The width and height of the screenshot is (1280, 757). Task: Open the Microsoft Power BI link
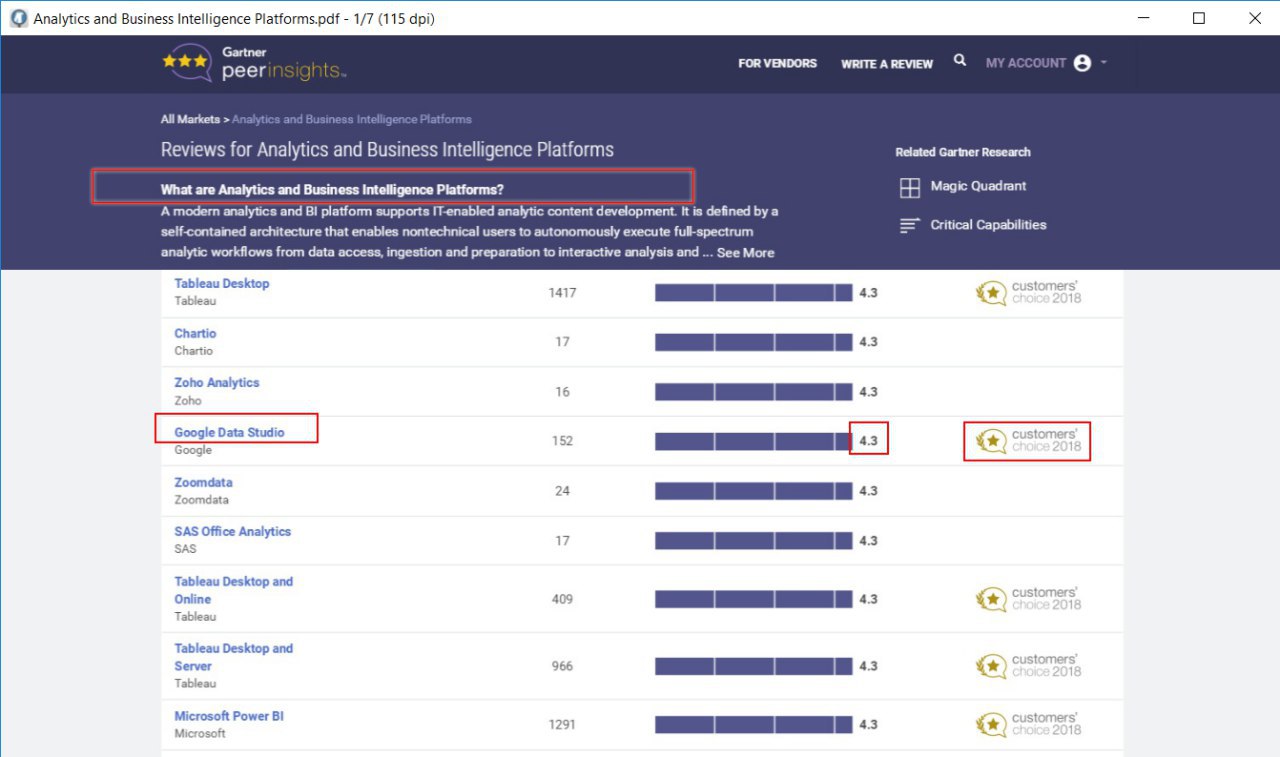[x=229, y=716]
